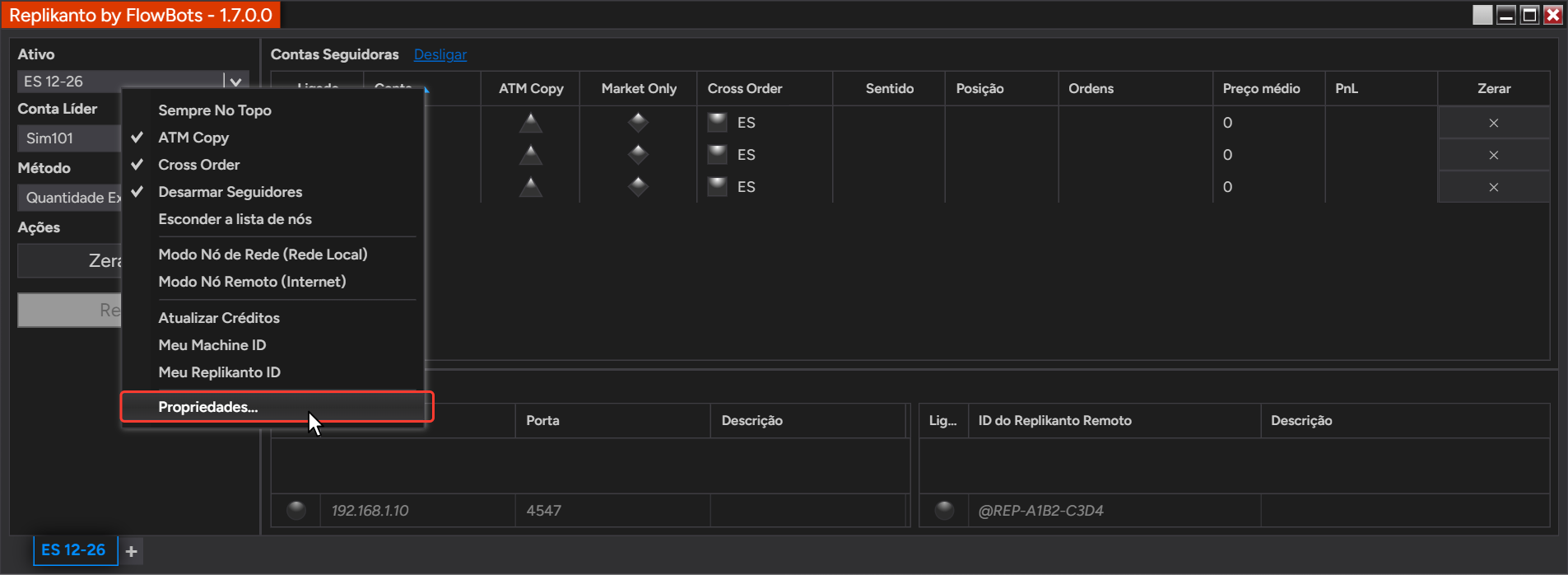
Task: Uncheck Desarmar Seguidores menu option
Action: coord(272,192)
